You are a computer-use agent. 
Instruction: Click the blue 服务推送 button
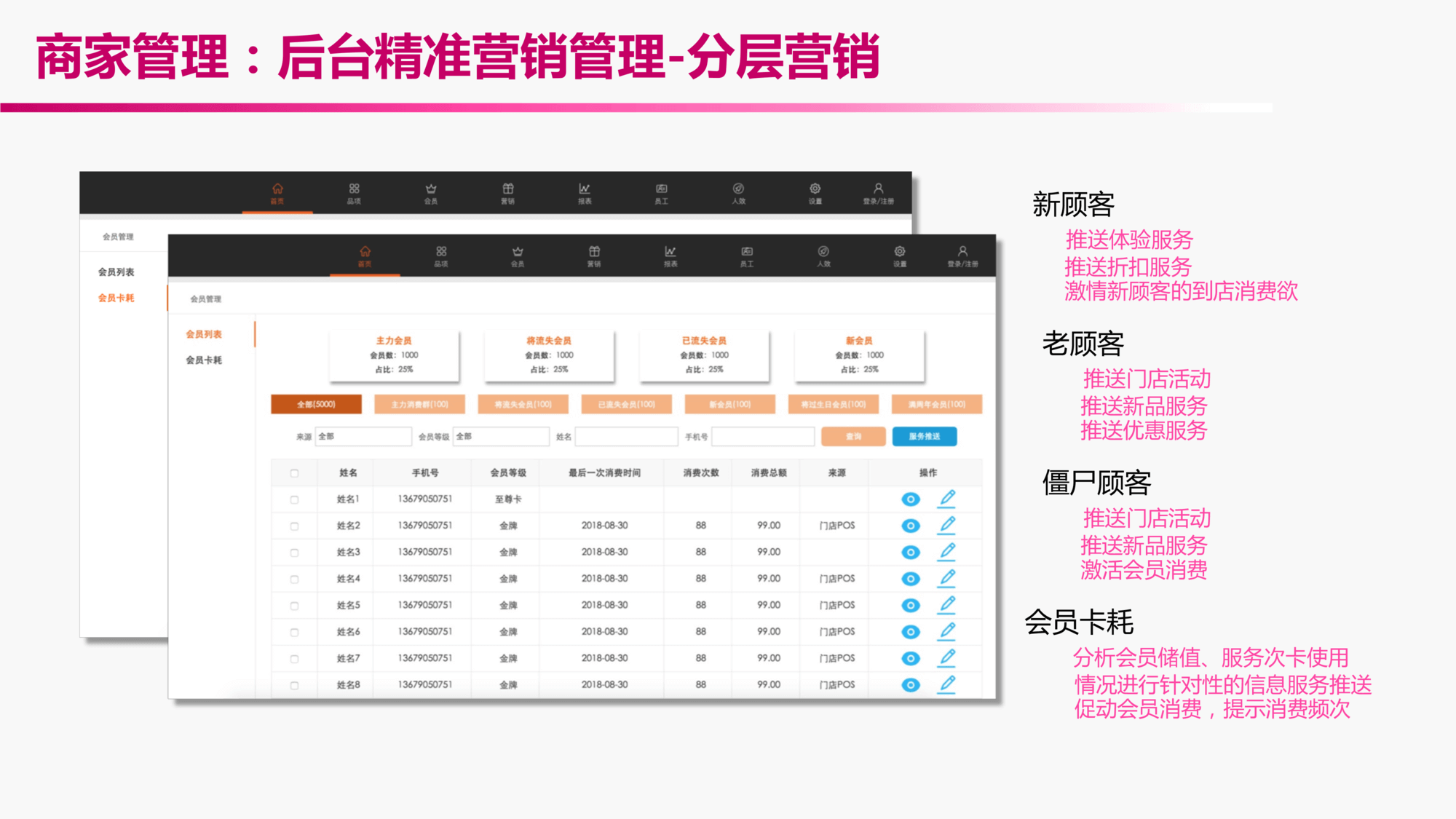(x=924, y=436)
